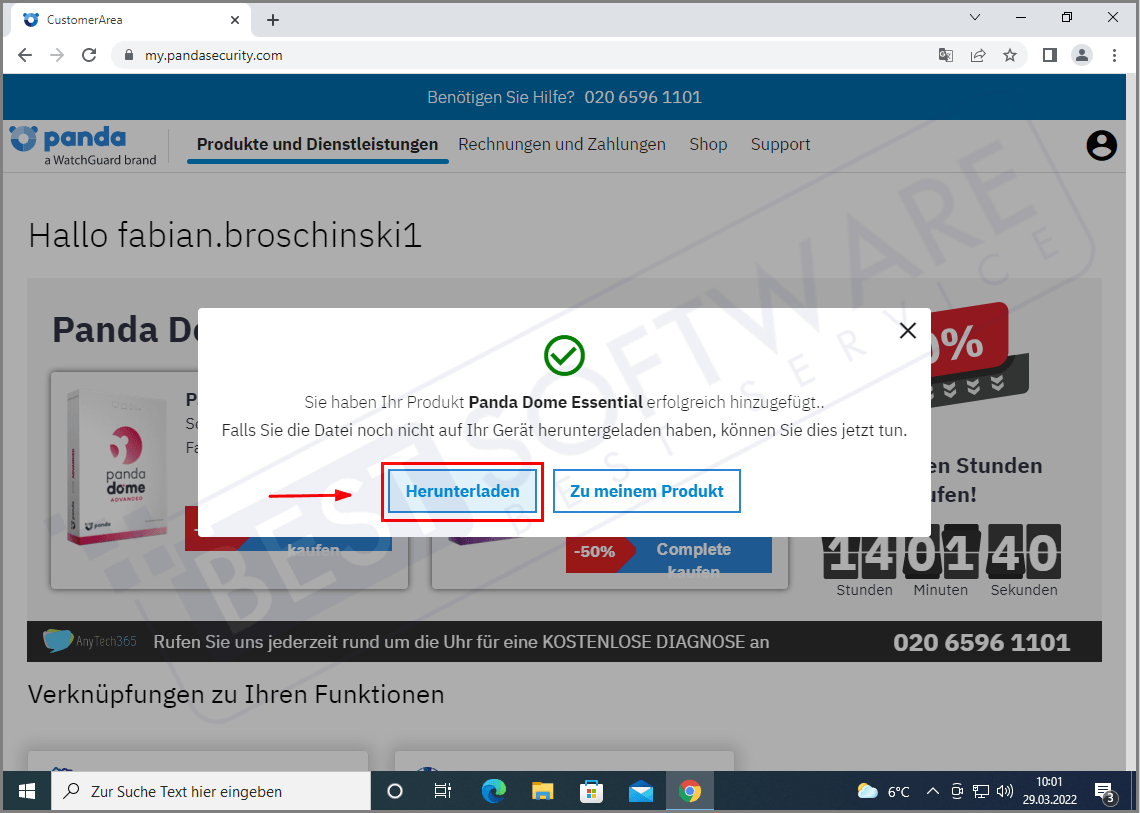Click the share page icon

click(x=978, y=55)
